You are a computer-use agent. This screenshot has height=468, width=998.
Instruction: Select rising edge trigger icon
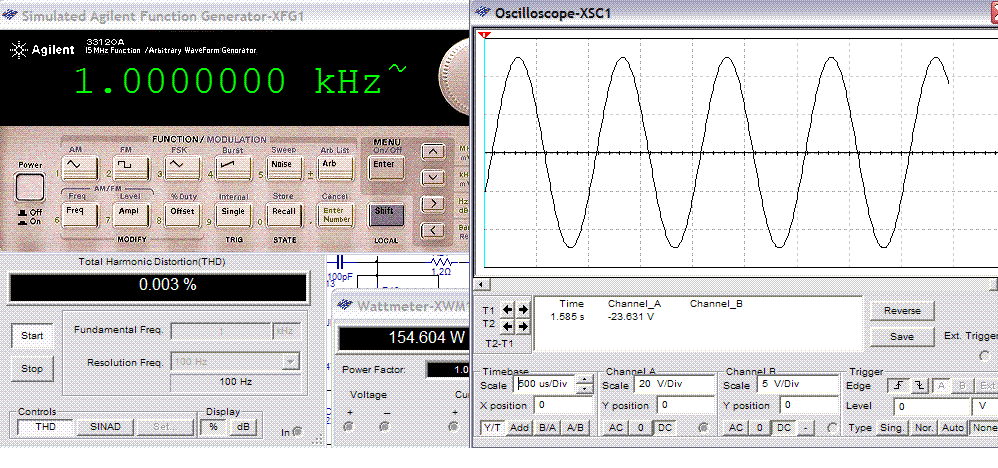click(x=899, y=386)
